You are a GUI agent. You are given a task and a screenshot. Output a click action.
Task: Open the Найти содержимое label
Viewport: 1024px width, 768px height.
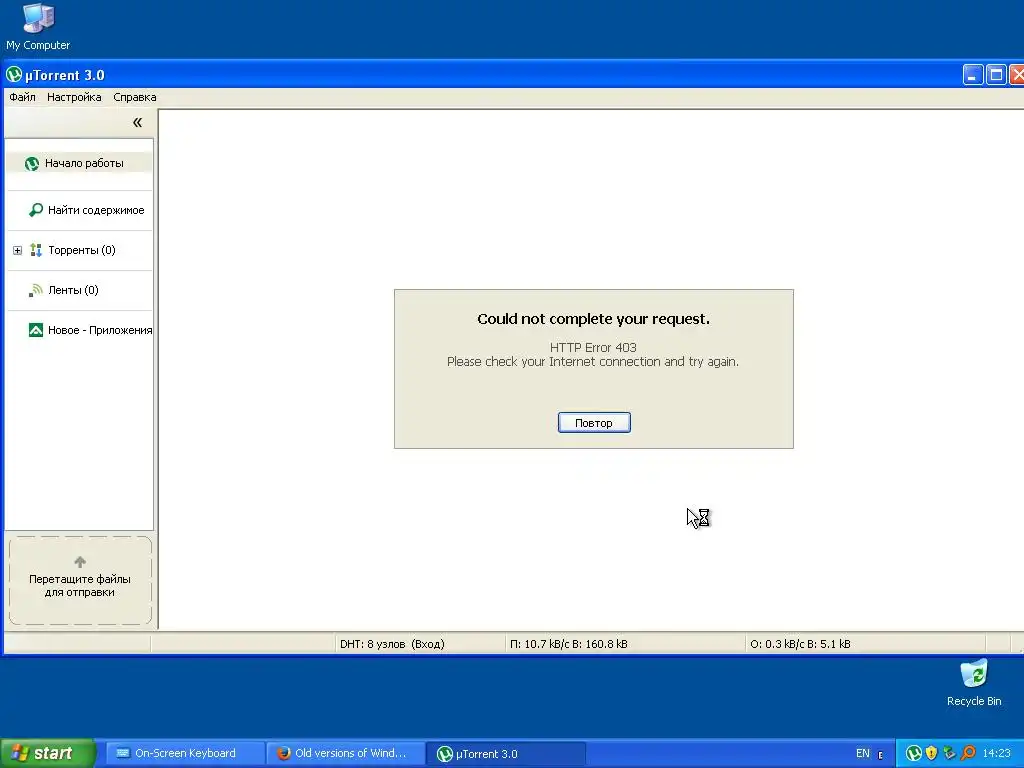coord(96,210)
